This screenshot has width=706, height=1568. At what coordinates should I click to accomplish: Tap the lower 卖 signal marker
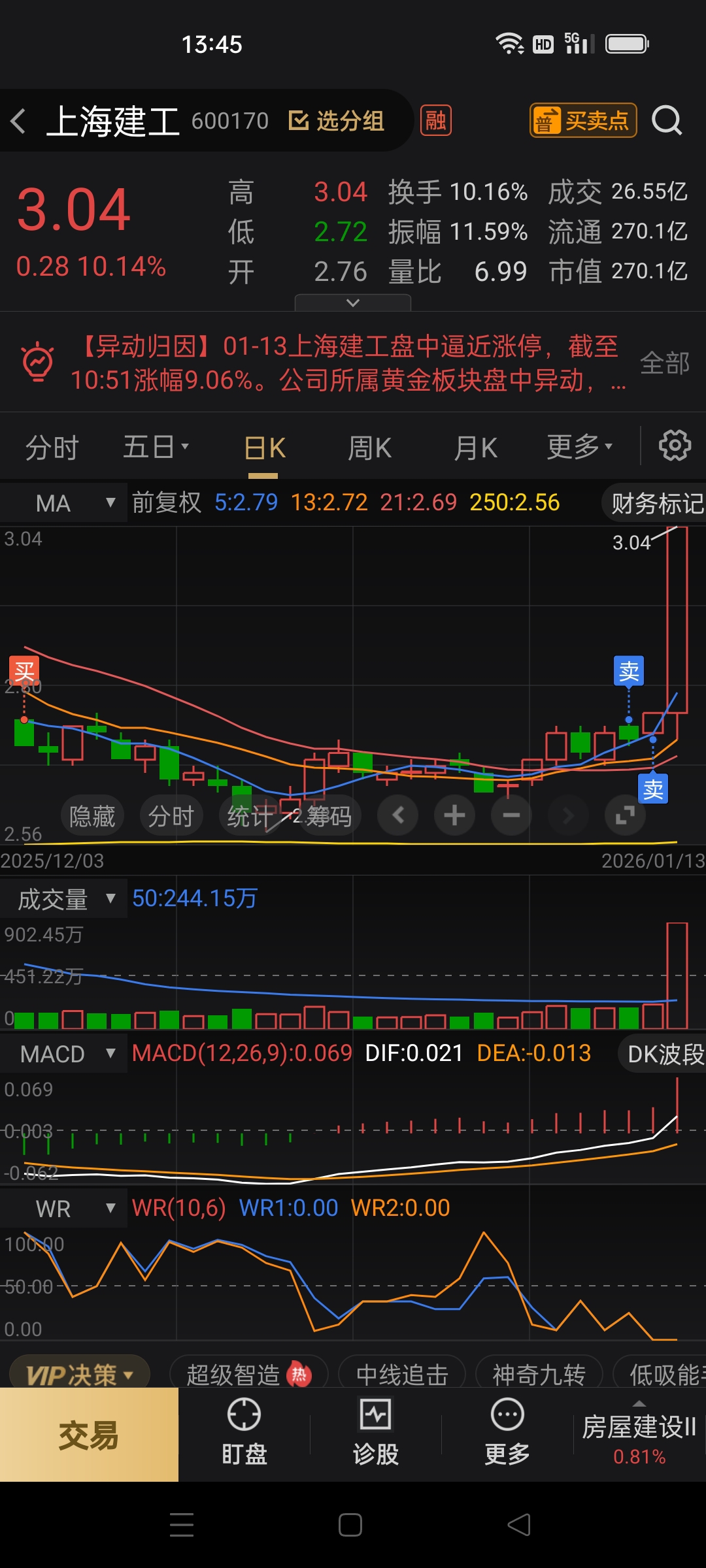pos(653,789)
